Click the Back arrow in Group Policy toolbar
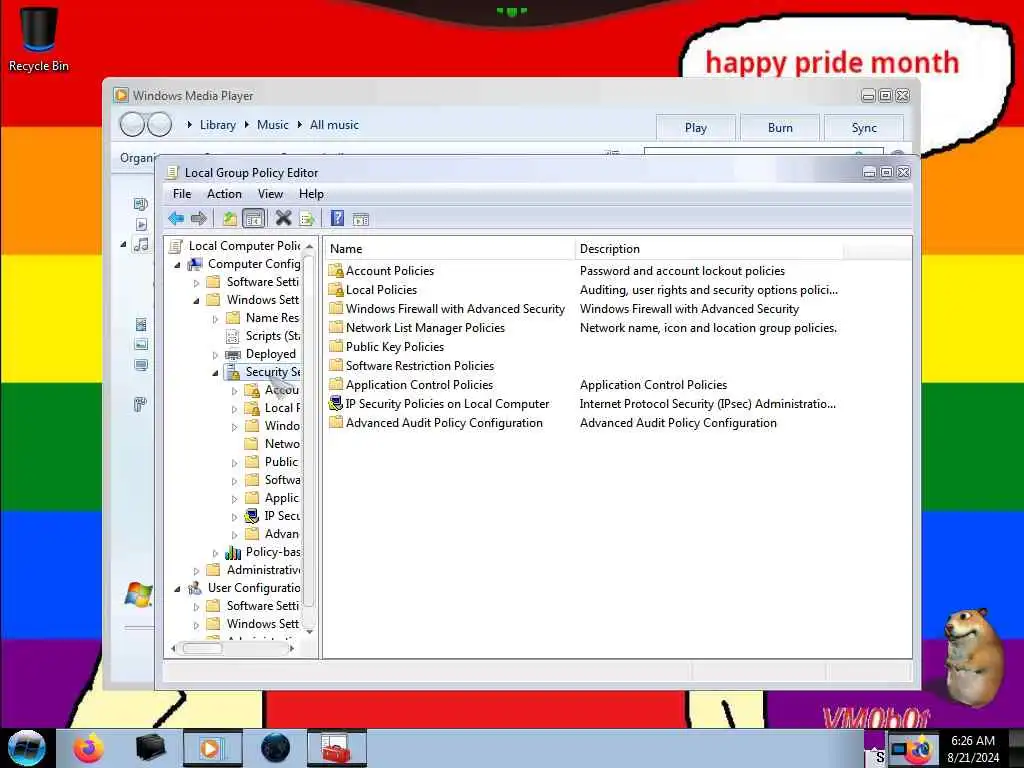Screen dimensions: 1024x768 176,218
